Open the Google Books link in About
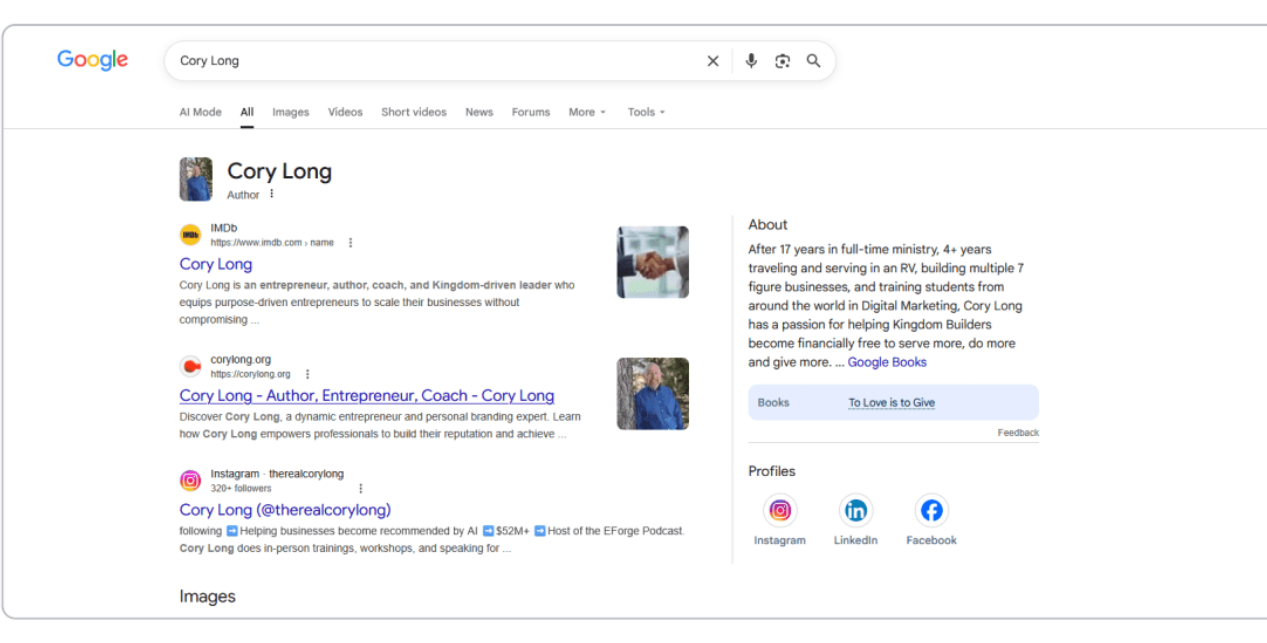Viewport: 1267px width, 643px height. 887,362
